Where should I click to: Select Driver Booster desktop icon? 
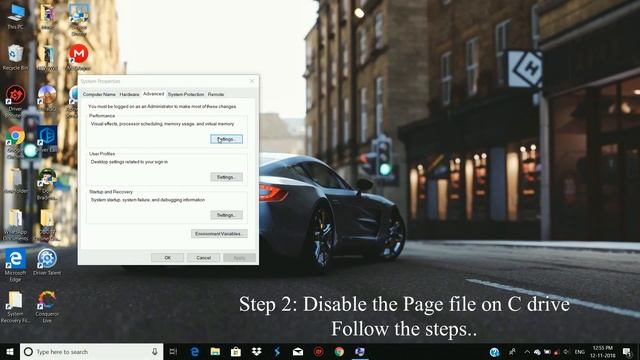coord(16,101)
